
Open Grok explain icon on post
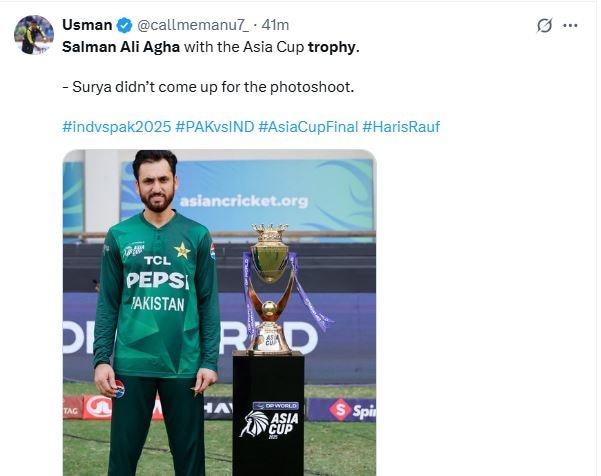[x=546, y=25]
